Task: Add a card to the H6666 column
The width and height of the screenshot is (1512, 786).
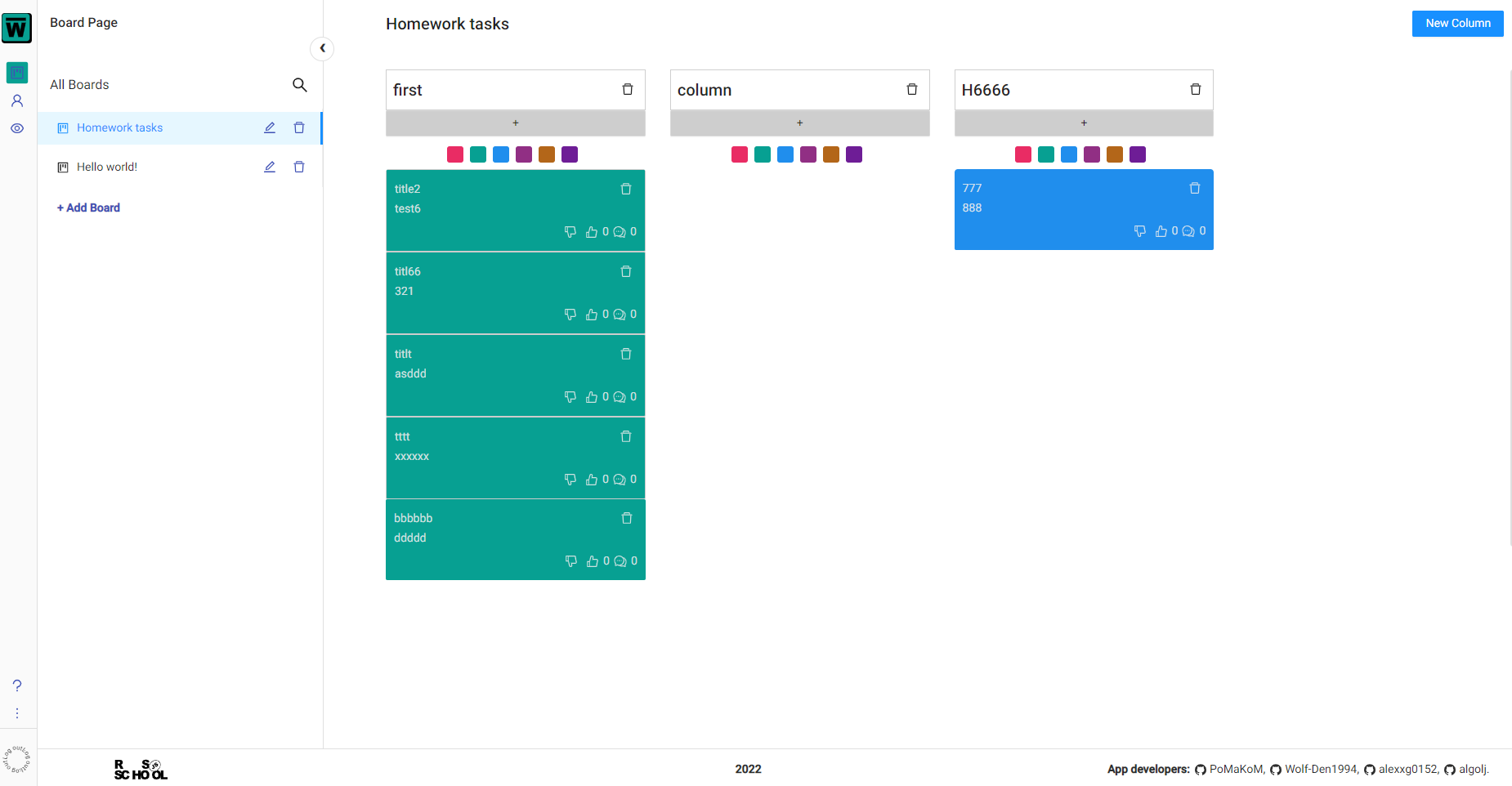Action: [x=1084, y=123]
